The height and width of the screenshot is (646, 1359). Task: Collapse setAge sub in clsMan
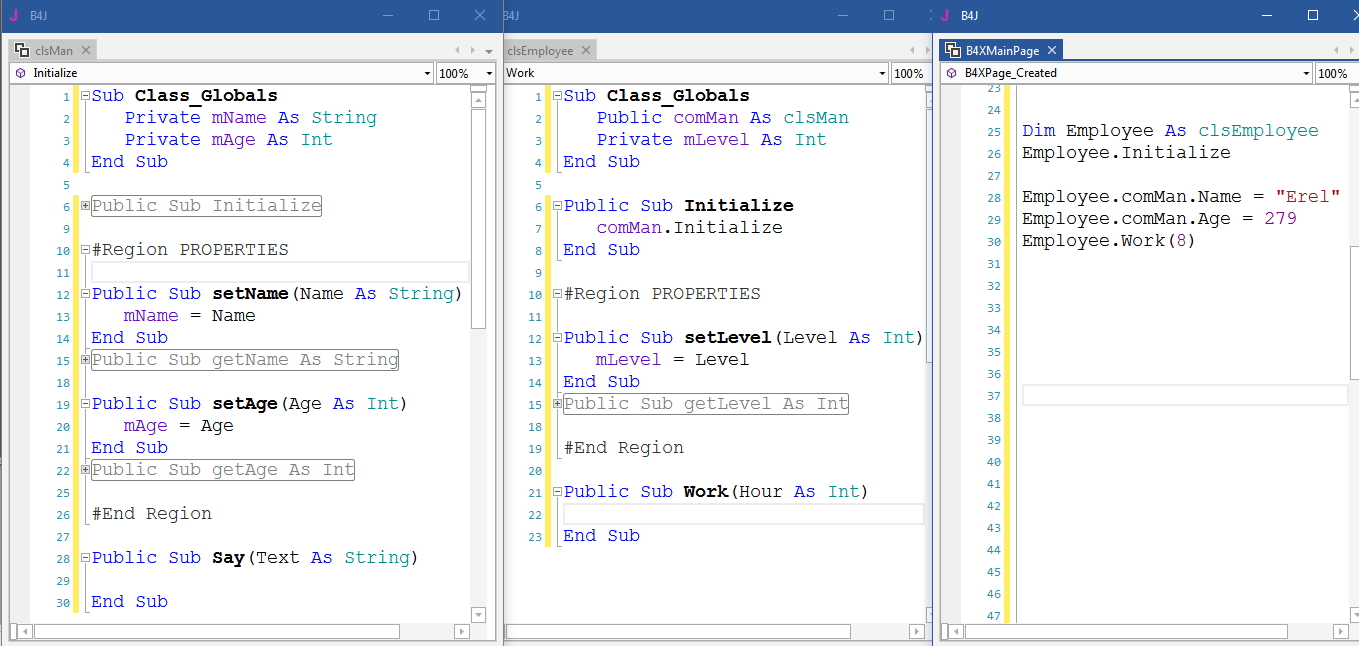pyautogui.click(x=85, y=404)
